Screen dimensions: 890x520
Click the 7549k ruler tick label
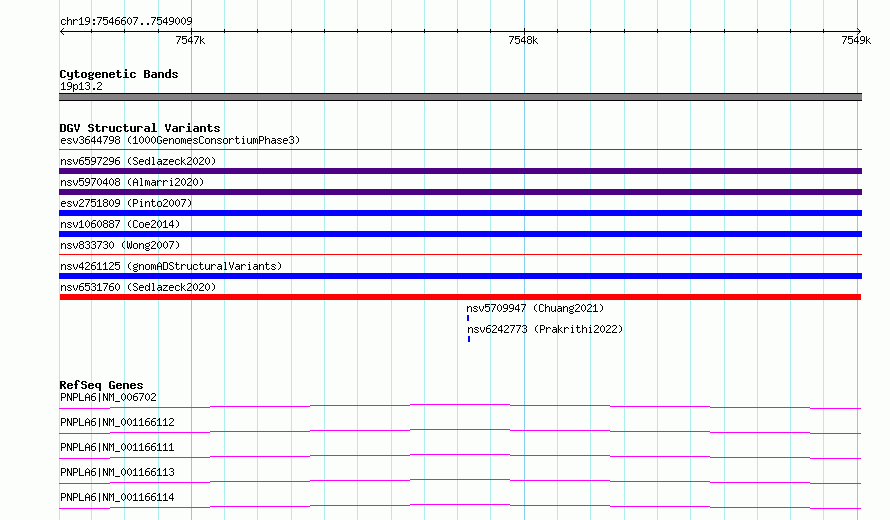point(856,40)
